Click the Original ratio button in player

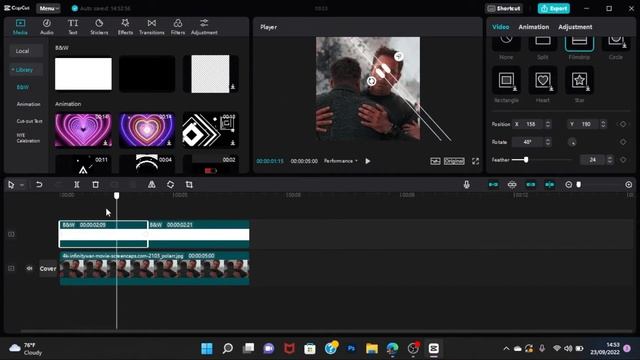tap(454, 161)
